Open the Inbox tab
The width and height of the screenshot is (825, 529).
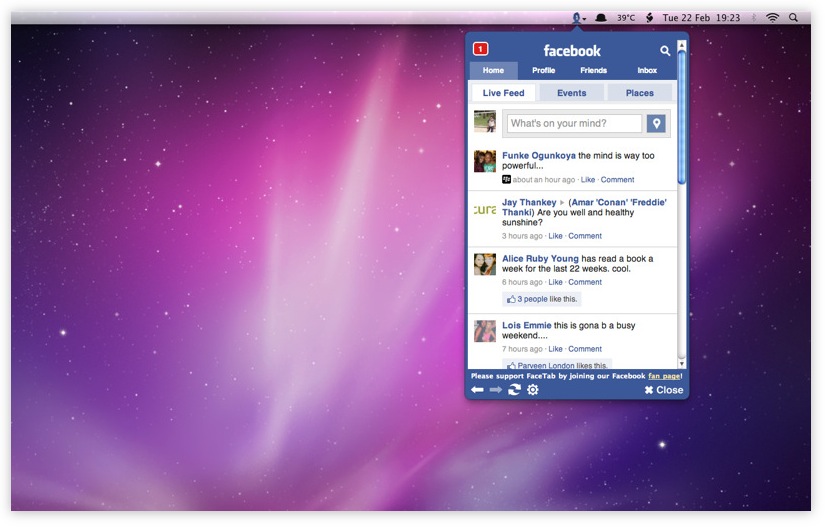[x=647, y=70]
